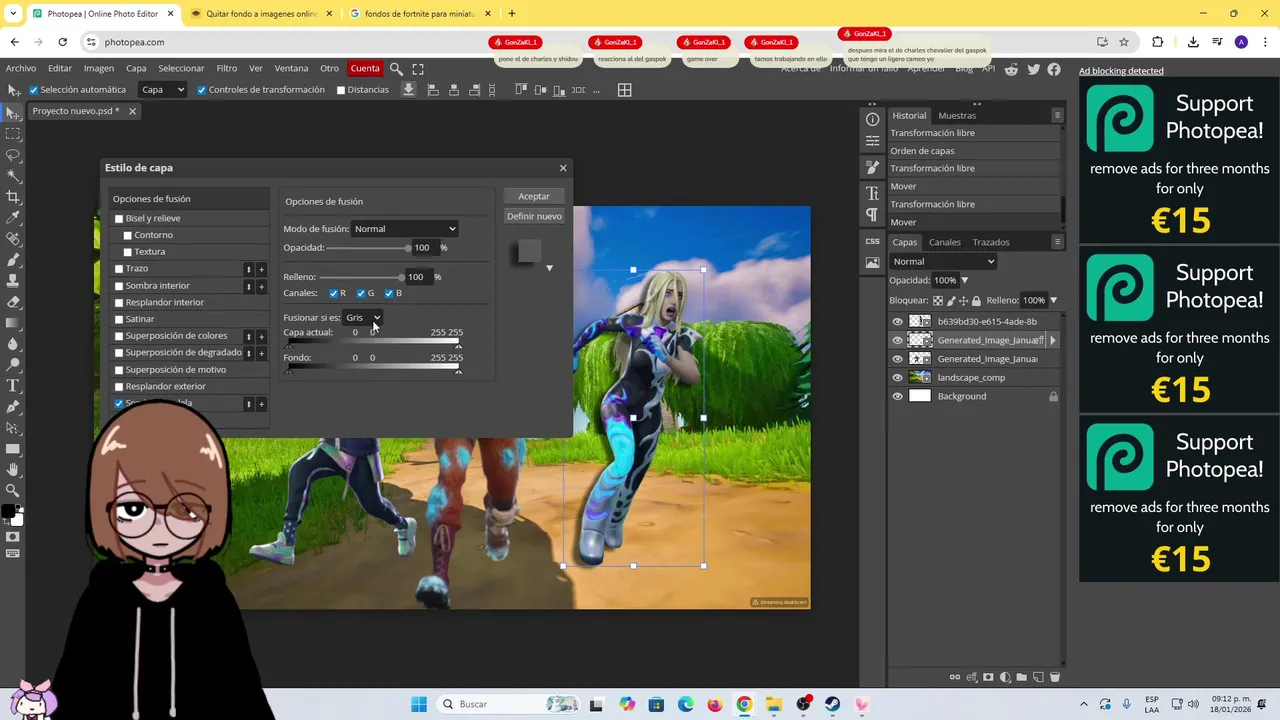Open the Properties sliders panel icon
The height and width of the screenshot is (720, 1280).
(x=872, y=141)
